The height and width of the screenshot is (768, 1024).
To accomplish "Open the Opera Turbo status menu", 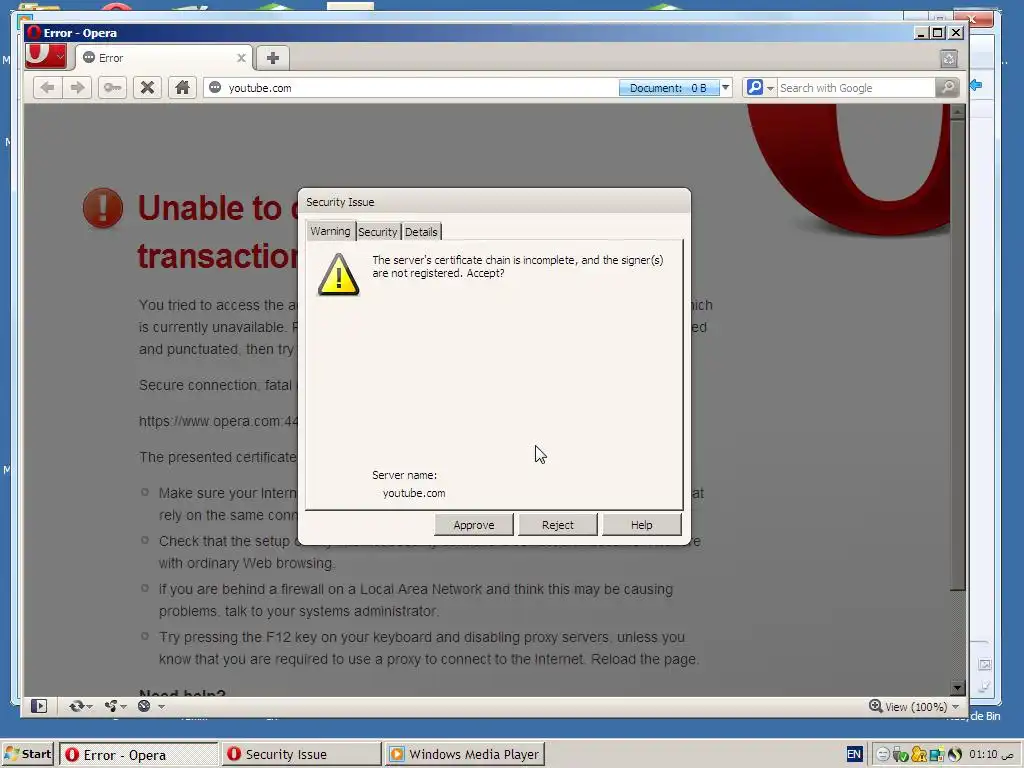I will pos(151,706).
